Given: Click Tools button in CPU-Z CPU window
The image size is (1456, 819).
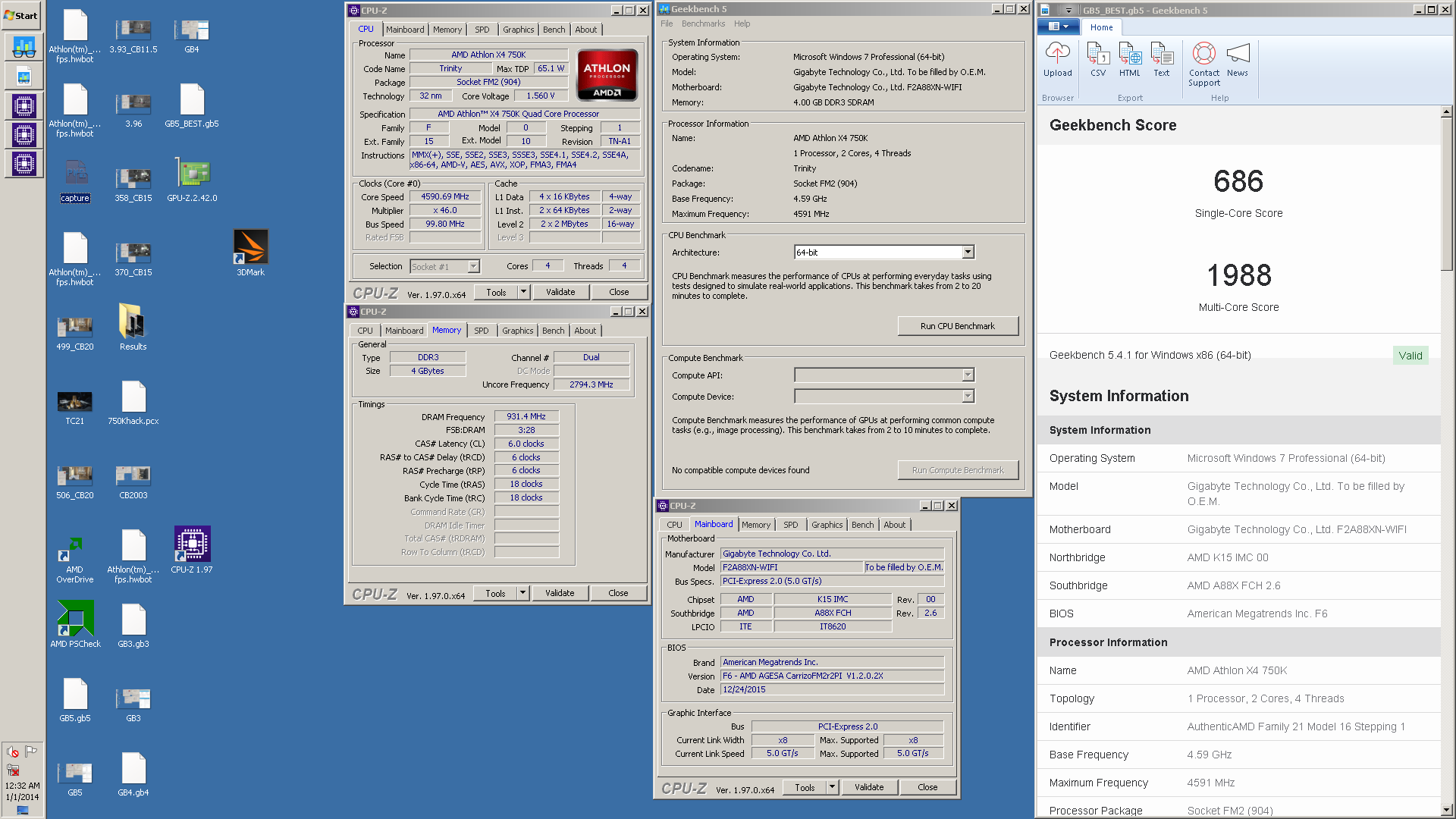Looking at the screenshot, I should click(x=496, y=292).
